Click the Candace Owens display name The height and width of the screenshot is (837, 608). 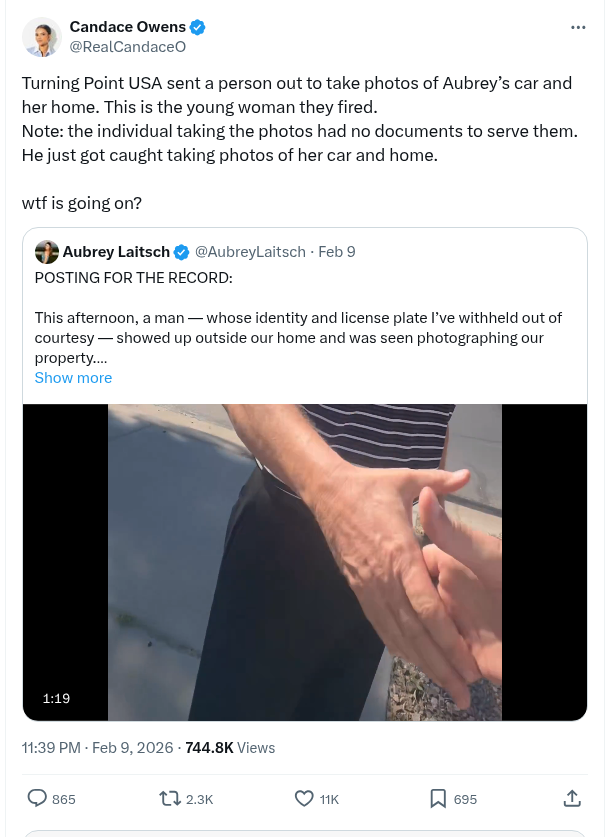(129, 27)
